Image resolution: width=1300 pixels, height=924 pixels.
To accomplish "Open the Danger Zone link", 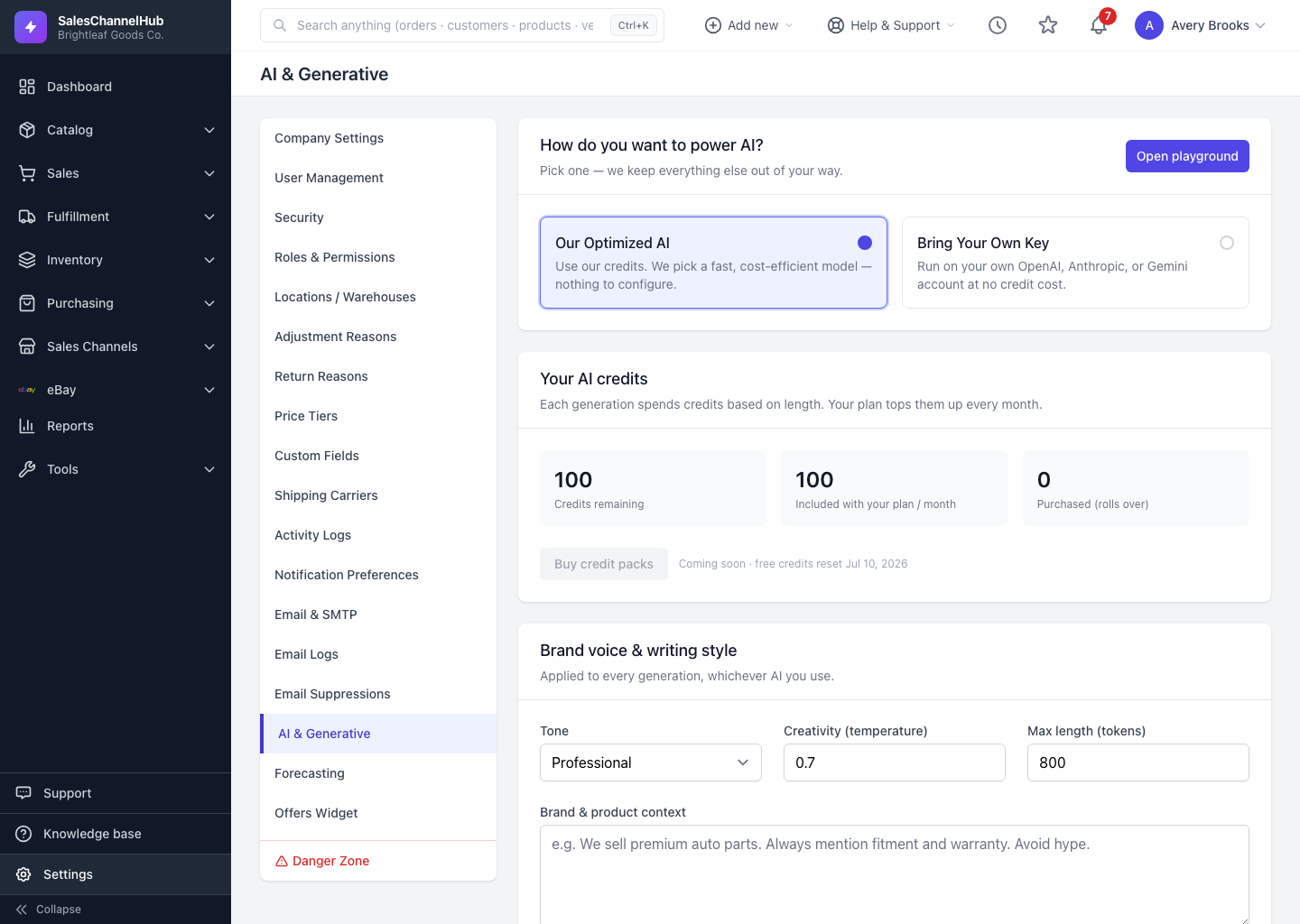I will pos(378,861).
